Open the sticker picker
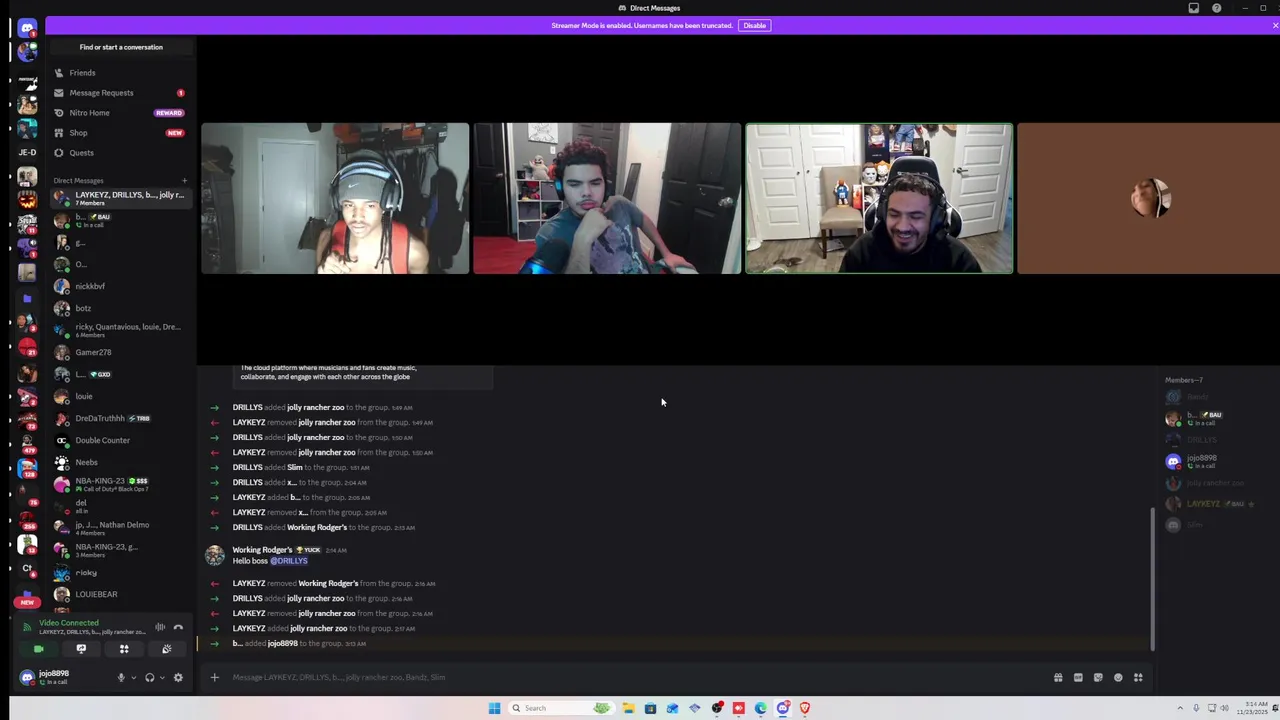 click(1098, 677)
